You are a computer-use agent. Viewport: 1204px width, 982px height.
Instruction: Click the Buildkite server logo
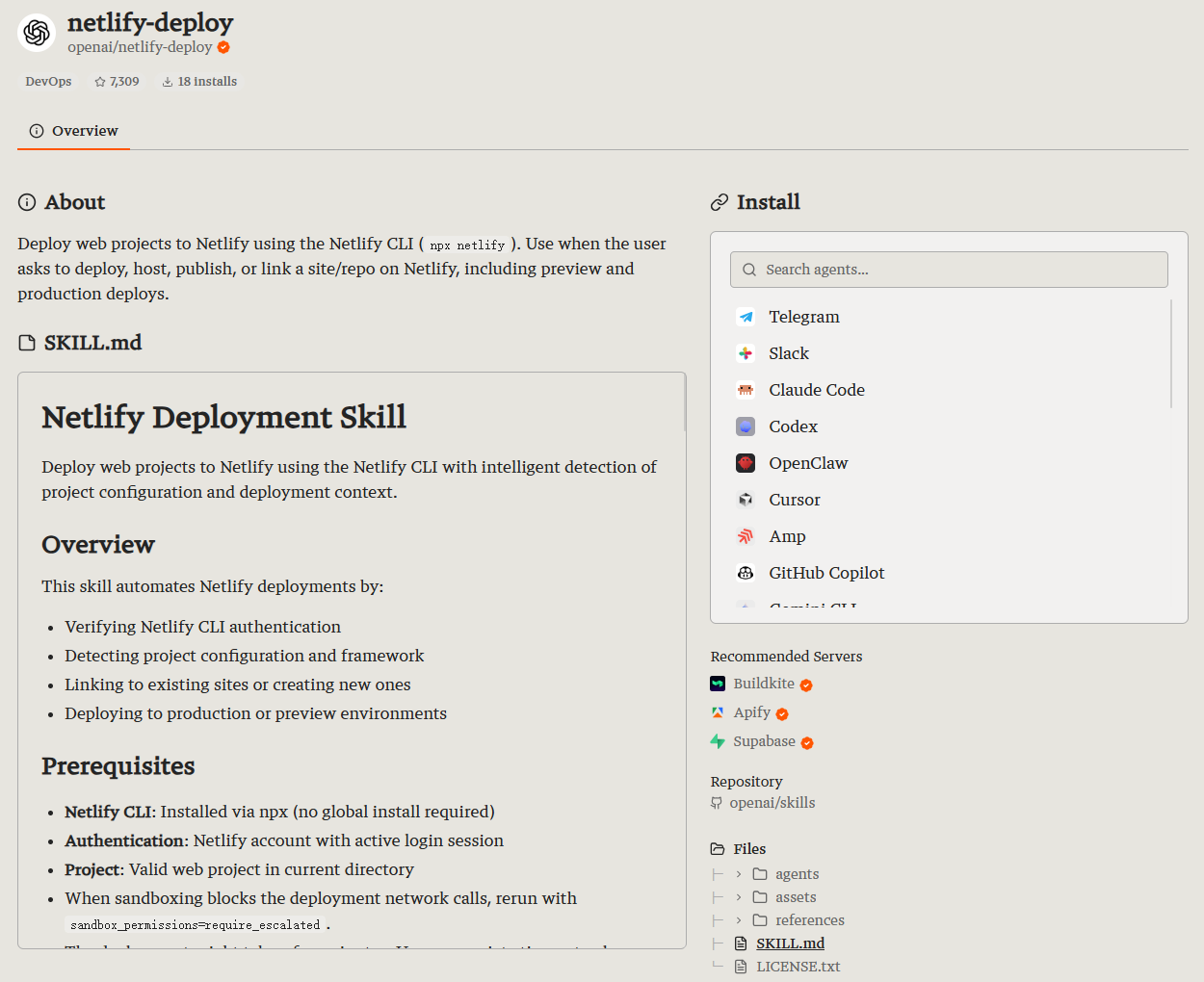pyautogui.click(x=718, y=684)
